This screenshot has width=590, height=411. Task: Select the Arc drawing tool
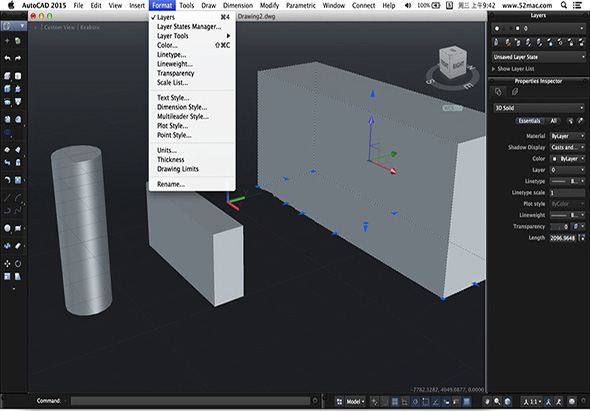tap(18, 197)
